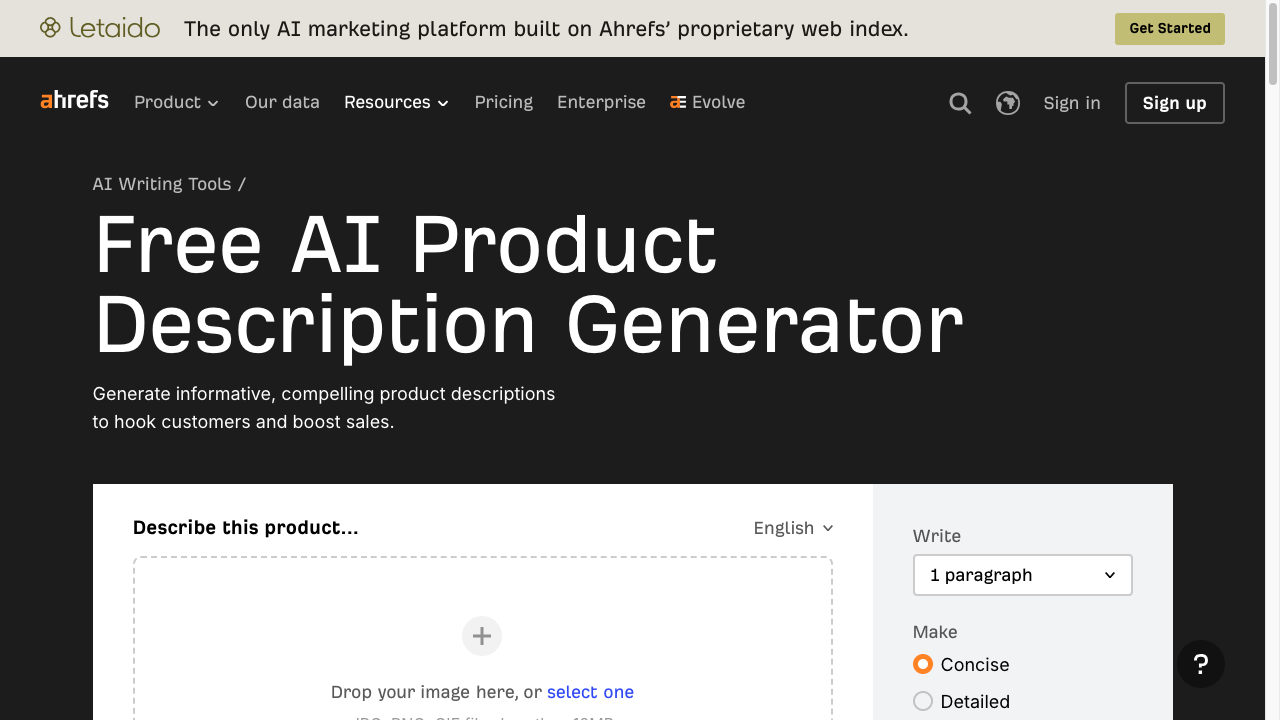Click the plus icon to upload image
The image size is (1280, 720).
(x=482, y=636)
